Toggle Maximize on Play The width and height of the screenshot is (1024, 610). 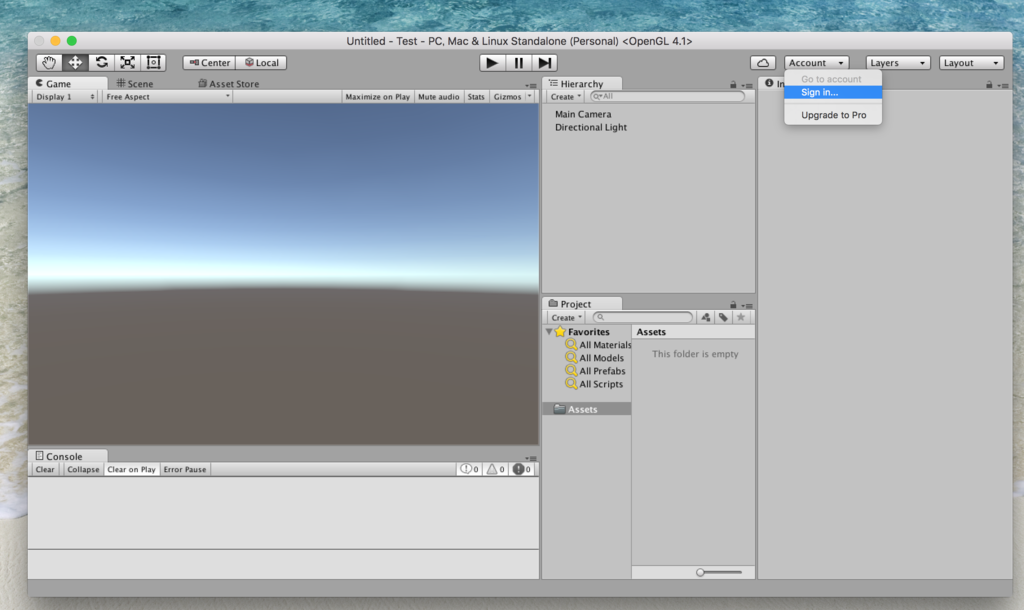[x=377, y=97]
